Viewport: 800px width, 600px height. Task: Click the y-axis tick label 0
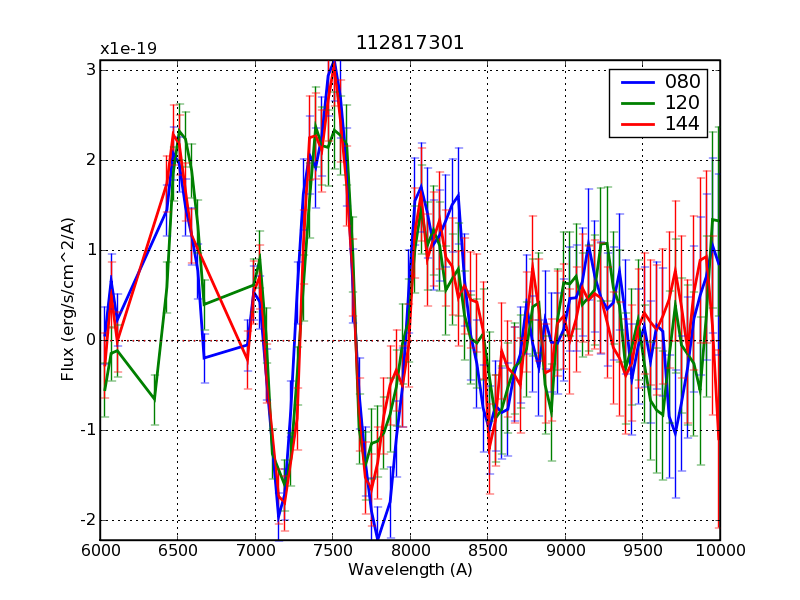(x=90, y=340)
